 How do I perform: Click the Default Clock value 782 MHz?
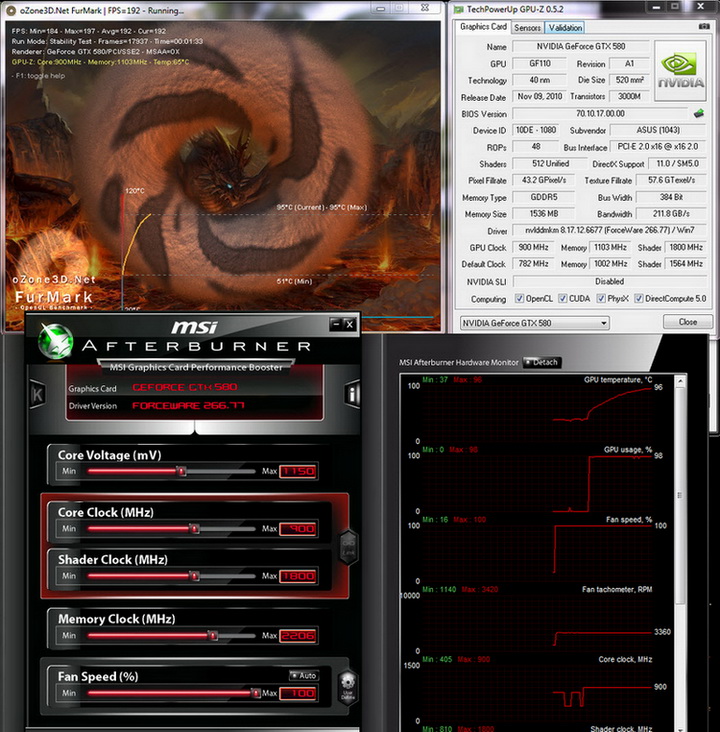pyautogui.click(x=533, y=264)
